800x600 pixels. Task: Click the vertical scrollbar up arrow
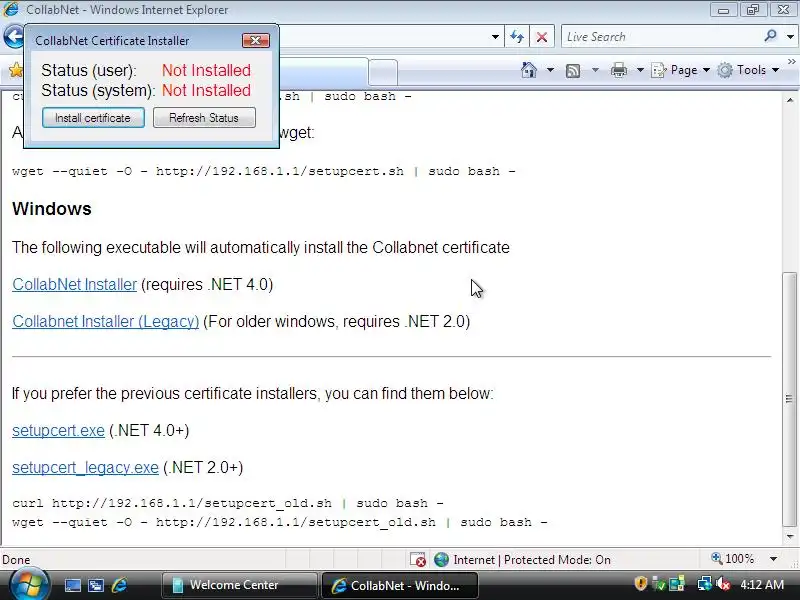(x=790, y=100)
